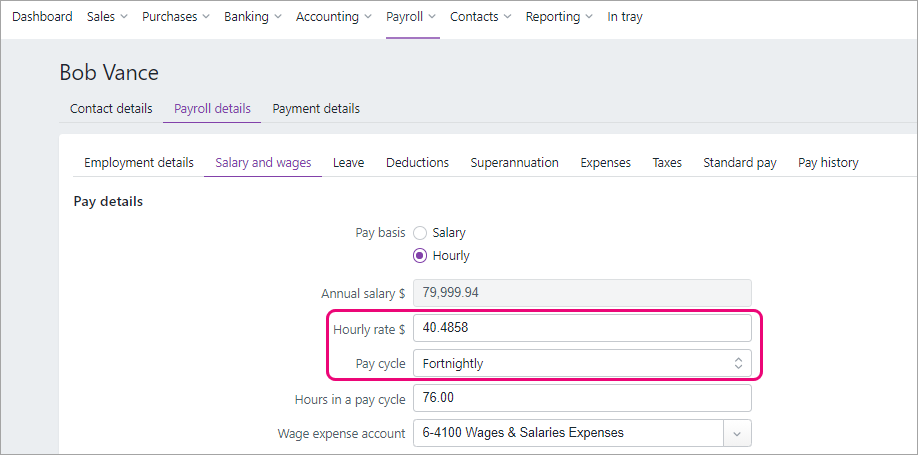Open the Payroll menu

[x=412, y=17]
